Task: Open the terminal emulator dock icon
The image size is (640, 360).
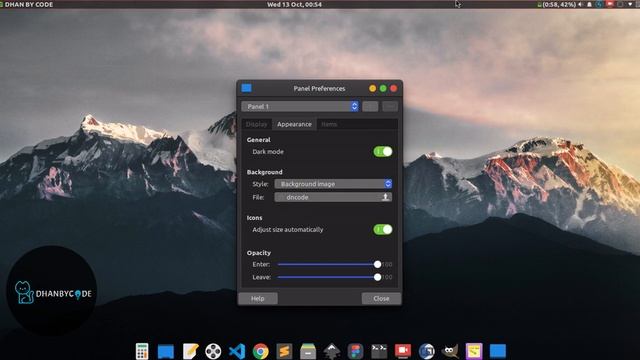Action: (x=379, y=350)
